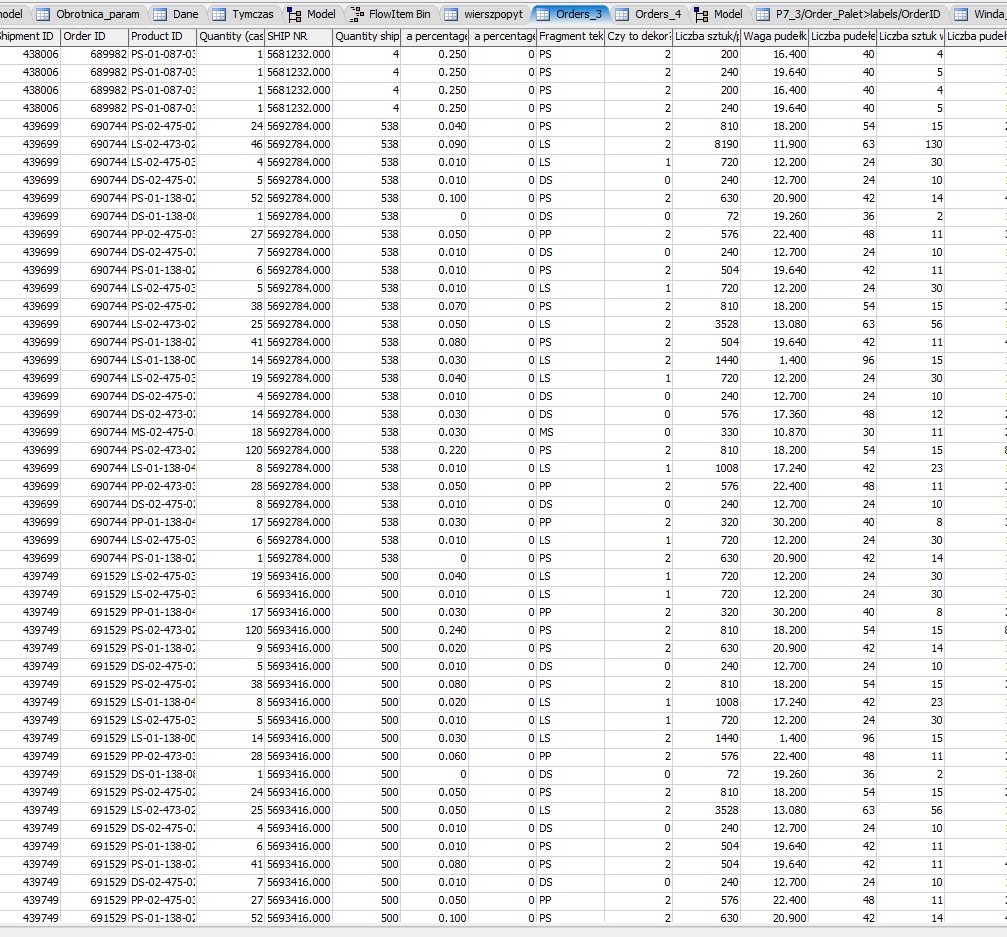Click the FlowItem Bin tab icon

(357, 14)
